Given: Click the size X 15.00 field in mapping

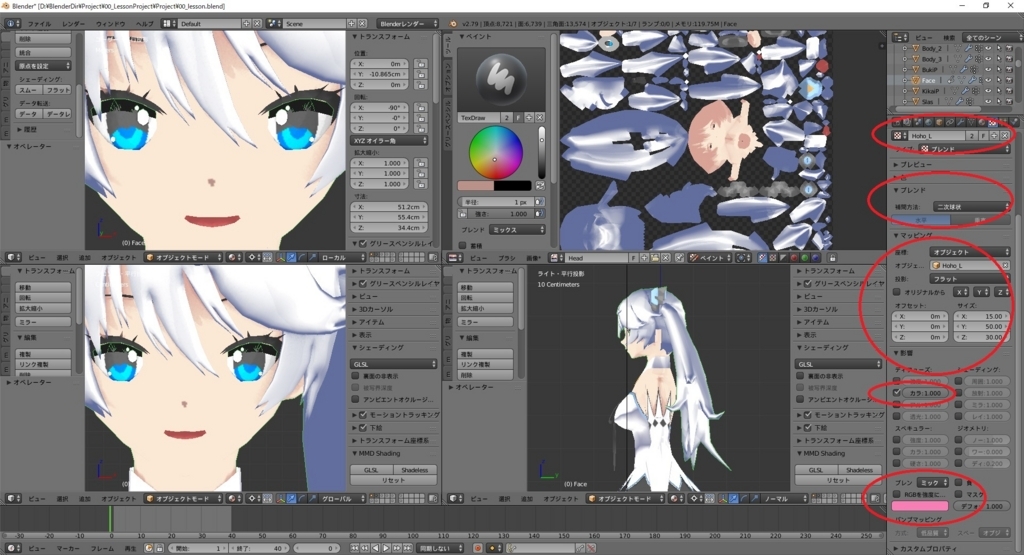Looking at the screenshot, I should (982, 316).
